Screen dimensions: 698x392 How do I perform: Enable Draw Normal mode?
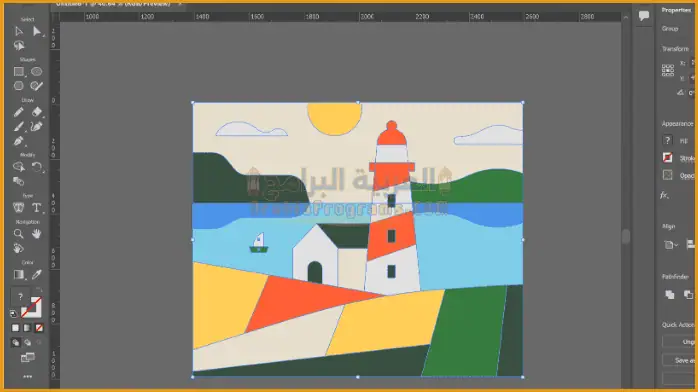click(x=16, y=343)
